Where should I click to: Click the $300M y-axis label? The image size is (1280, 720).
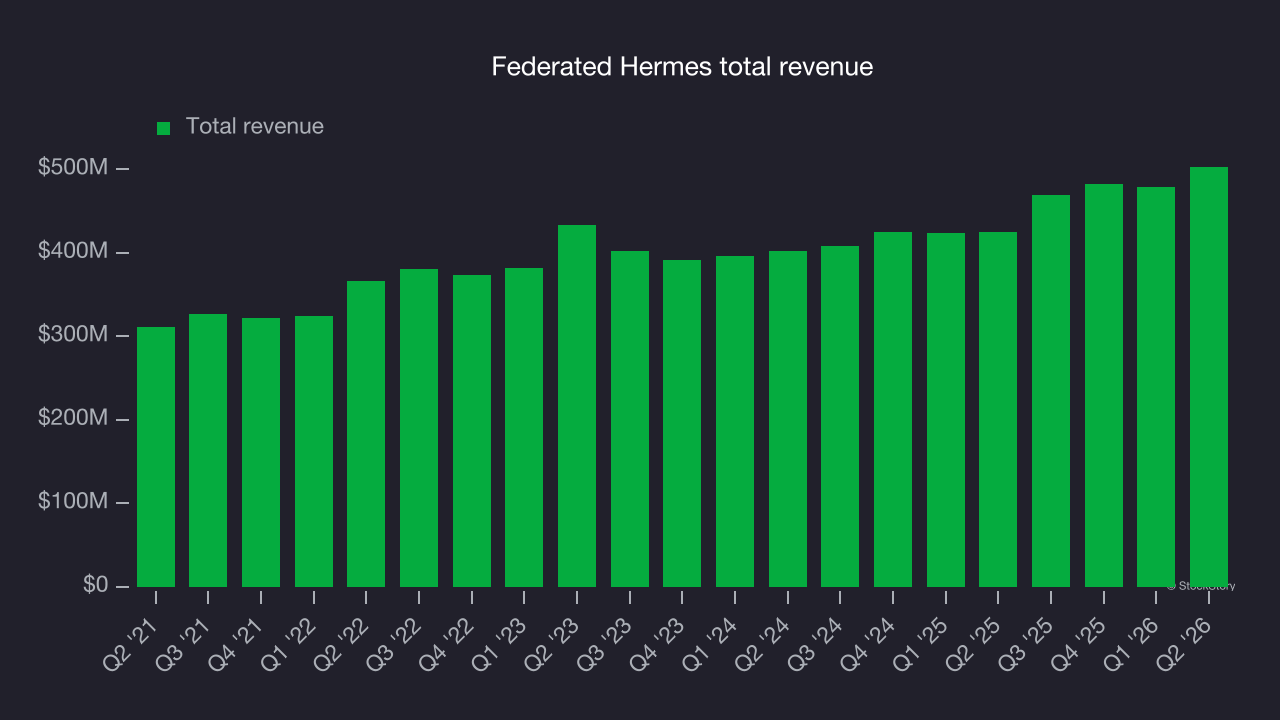[x=73, y=335]
